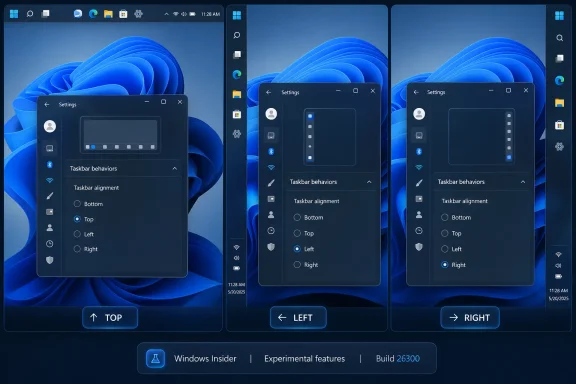
Task: Launch Edge from the right vertical taskbar
Action: coord(559,80)
